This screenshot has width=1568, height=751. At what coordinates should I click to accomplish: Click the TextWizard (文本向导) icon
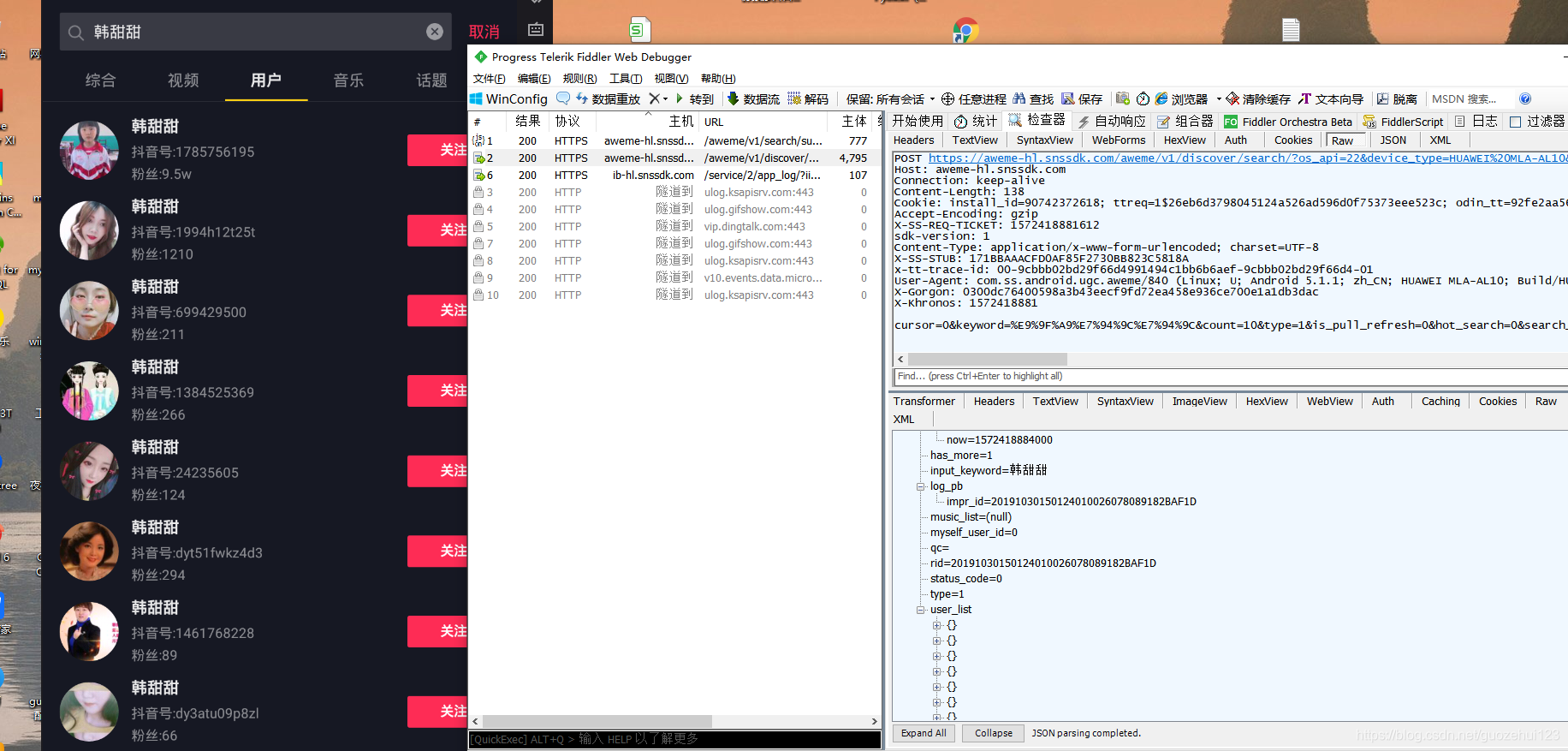(x=1304, y=98)
